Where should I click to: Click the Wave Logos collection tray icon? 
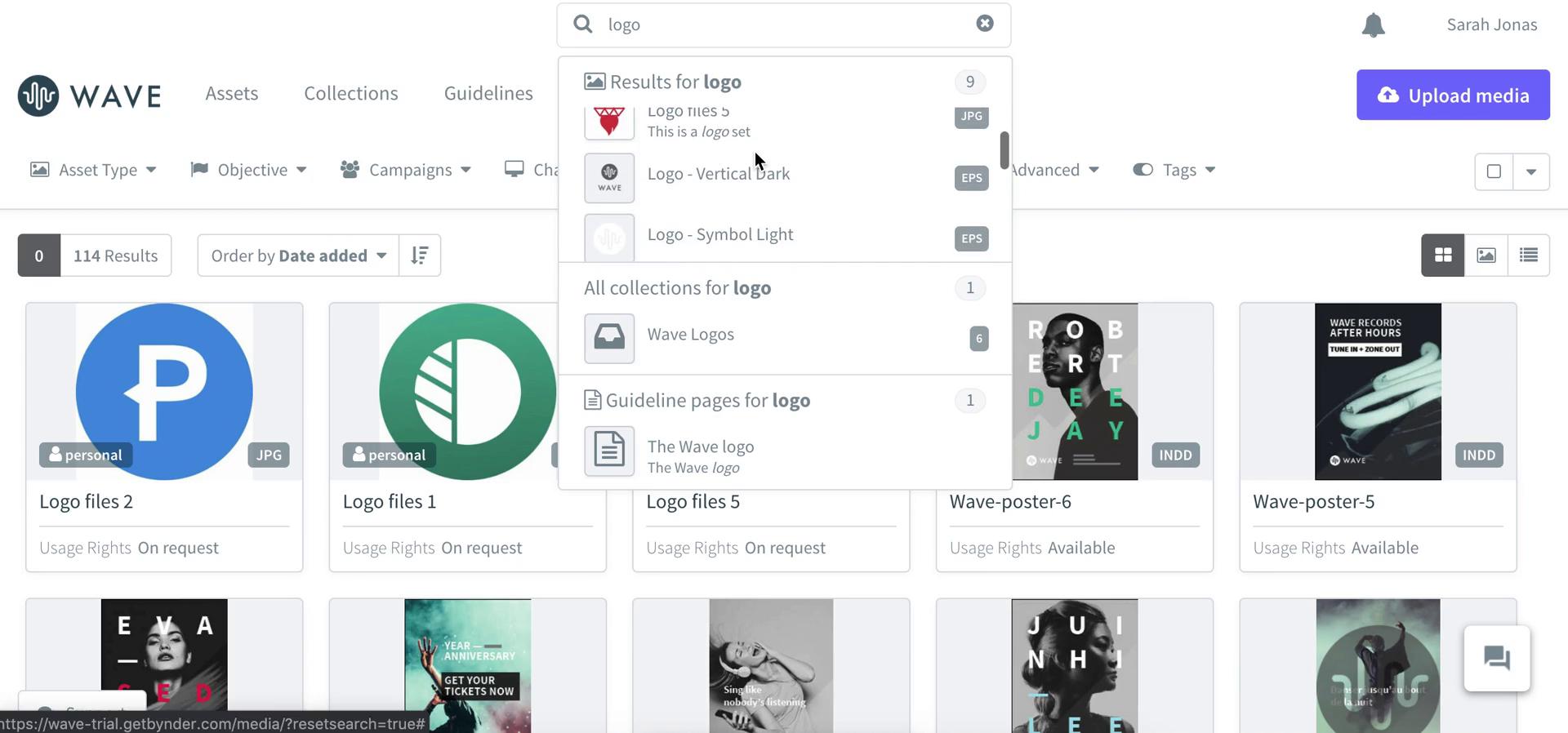[x=609, y=338]
